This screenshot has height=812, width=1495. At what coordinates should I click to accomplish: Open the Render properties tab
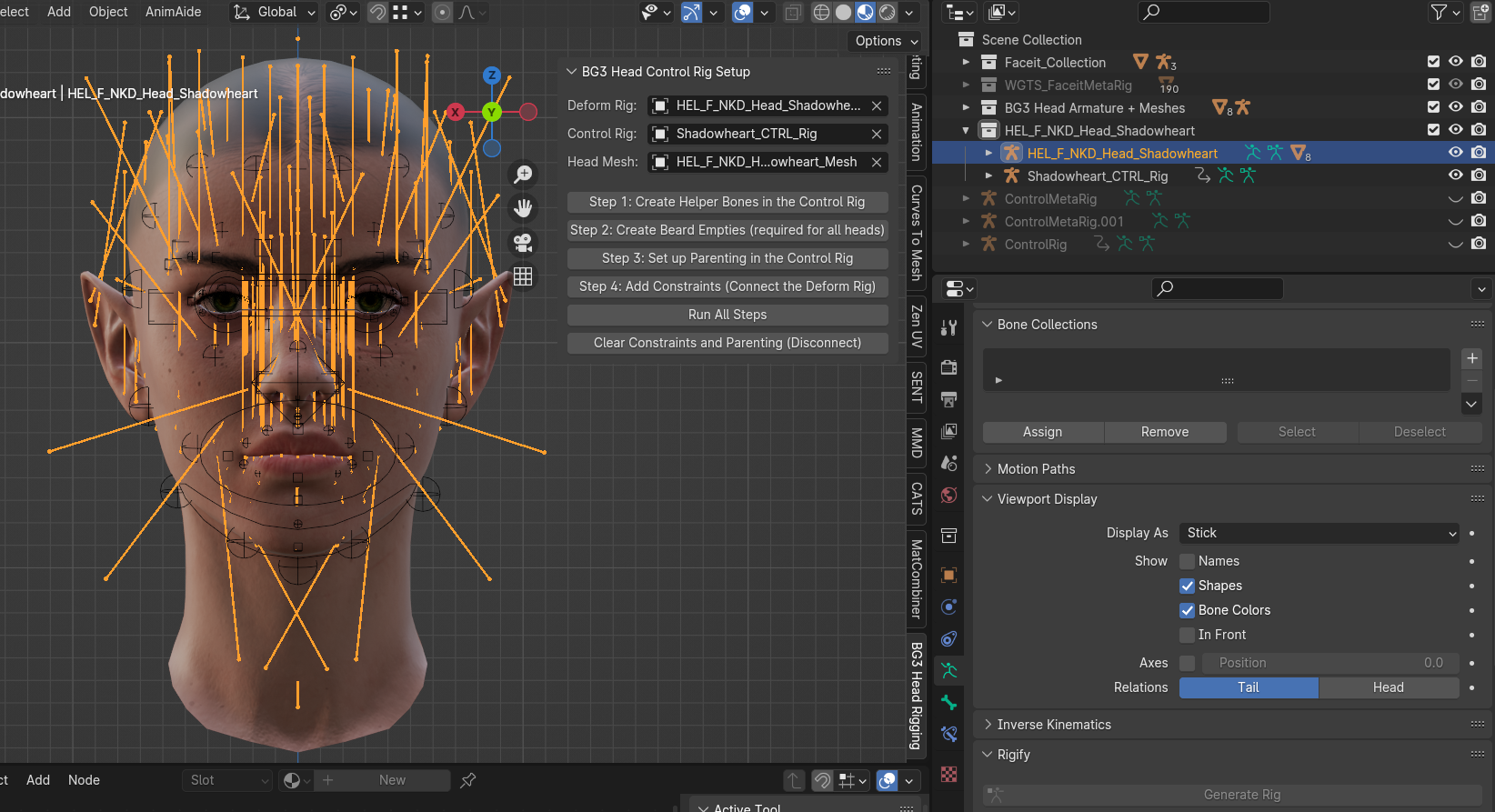pyautogui.click(x=948, y=367)
